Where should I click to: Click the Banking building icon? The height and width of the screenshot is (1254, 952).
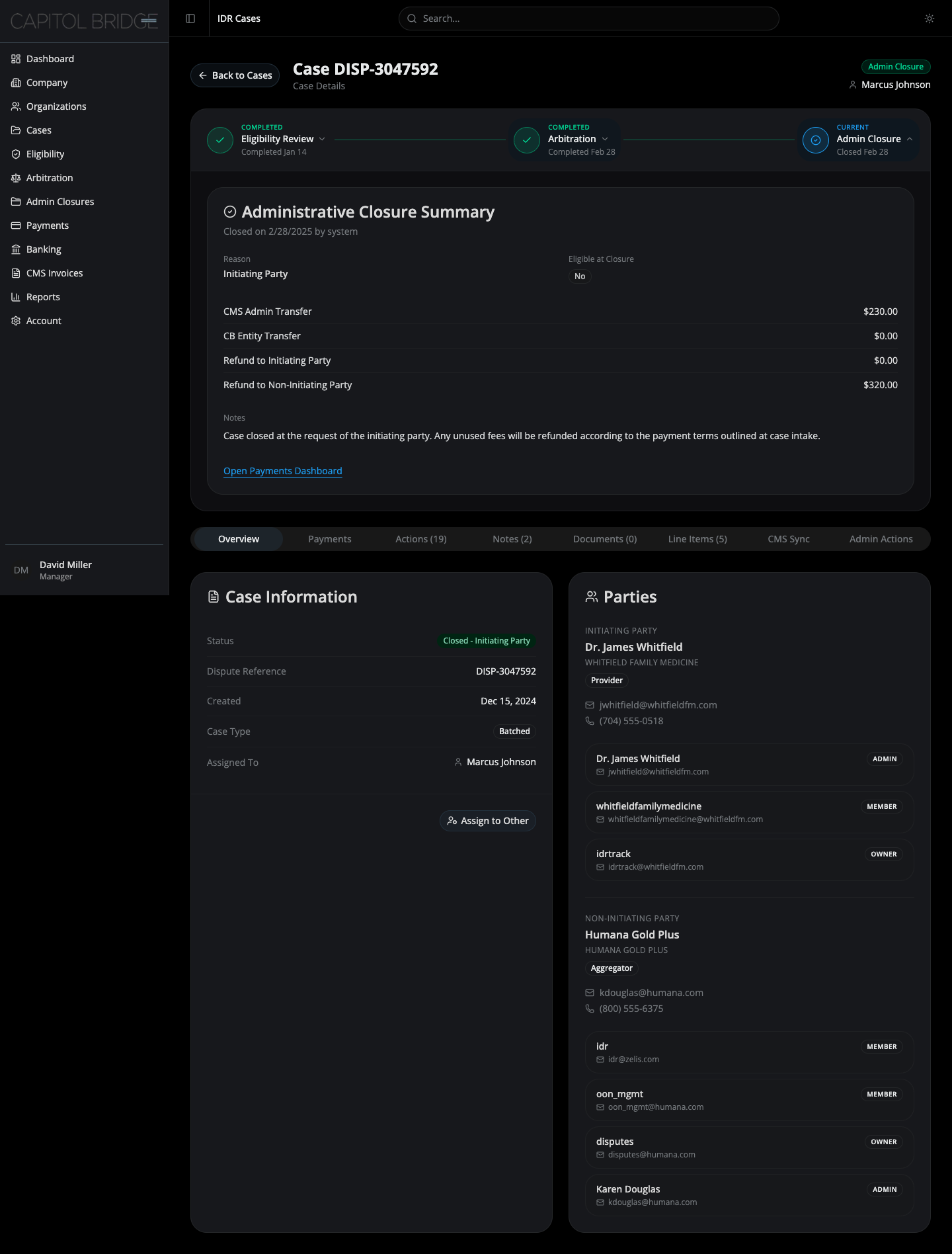point(16,249)
